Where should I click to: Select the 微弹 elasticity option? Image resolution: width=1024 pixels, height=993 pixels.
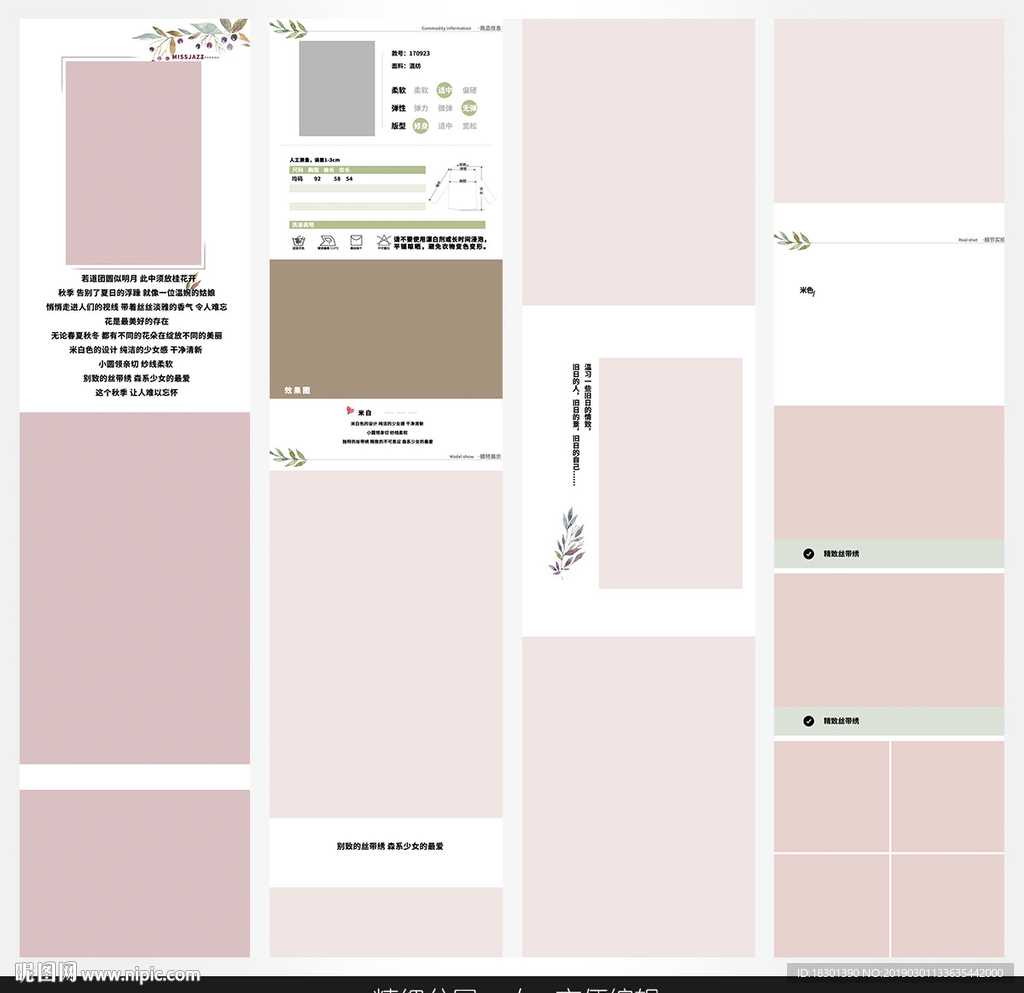click(445, 108)
